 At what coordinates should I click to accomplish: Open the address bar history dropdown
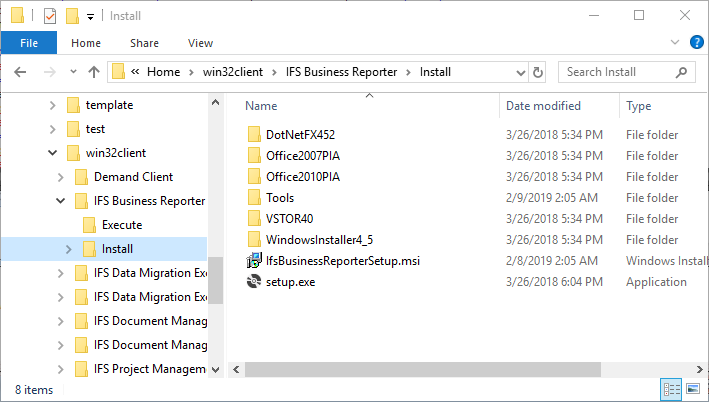520,72
